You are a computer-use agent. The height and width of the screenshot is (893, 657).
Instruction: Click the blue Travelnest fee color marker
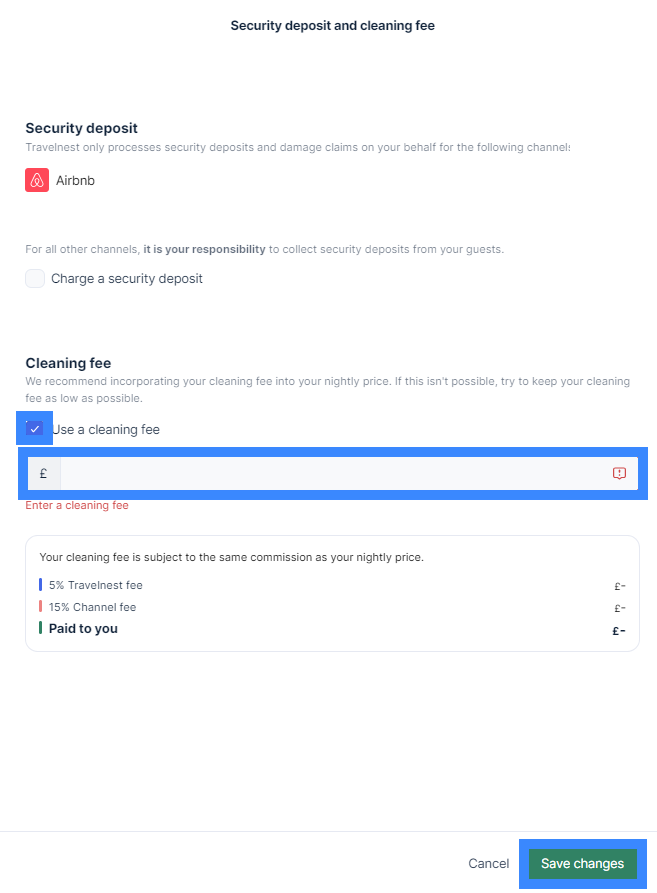[40, 585]
